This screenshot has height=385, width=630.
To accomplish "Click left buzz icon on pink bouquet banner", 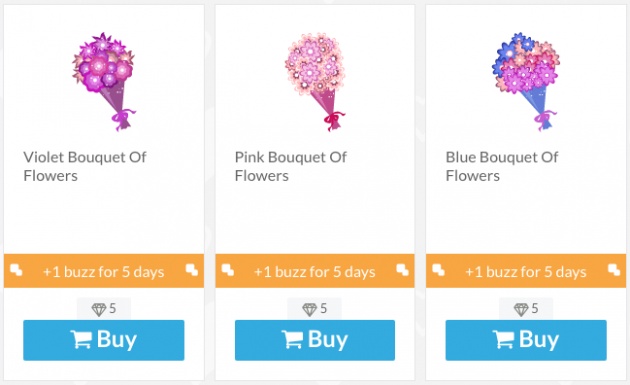I will click(227, 270).
